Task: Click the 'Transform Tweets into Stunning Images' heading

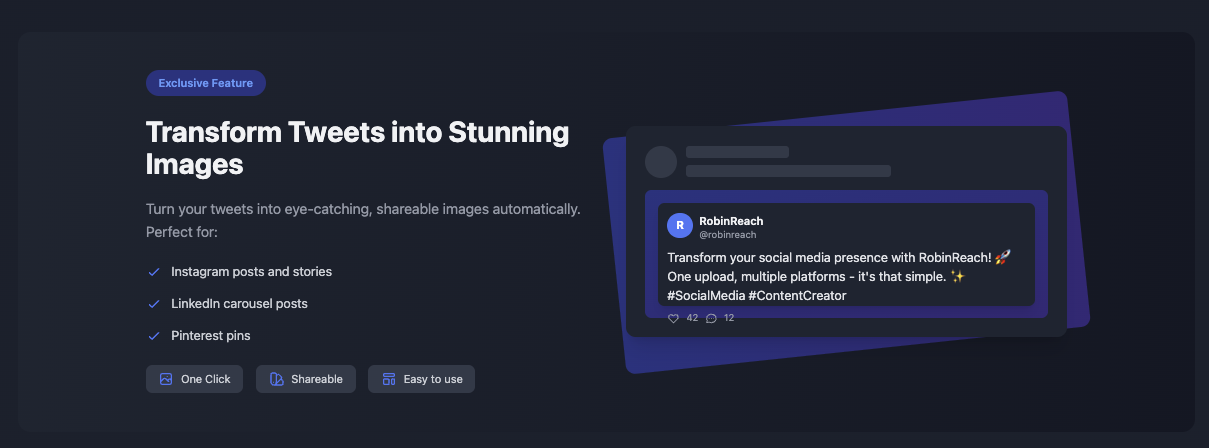Action: [357, 147]
